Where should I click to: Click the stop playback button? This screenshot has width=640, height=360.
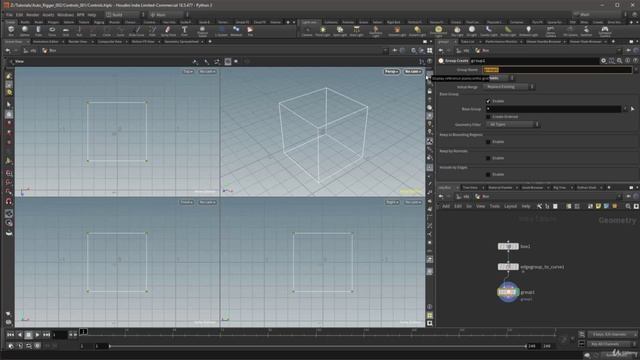(28, 335)
